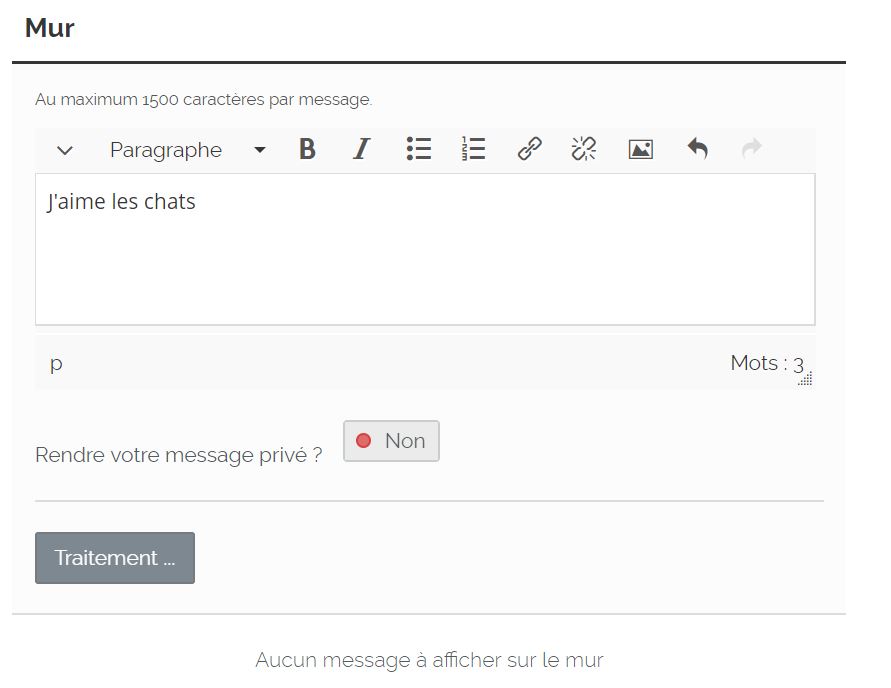Toggle bold formatting in the editor
This screenshot has width=891, height=688.
(x=307, y=150)
